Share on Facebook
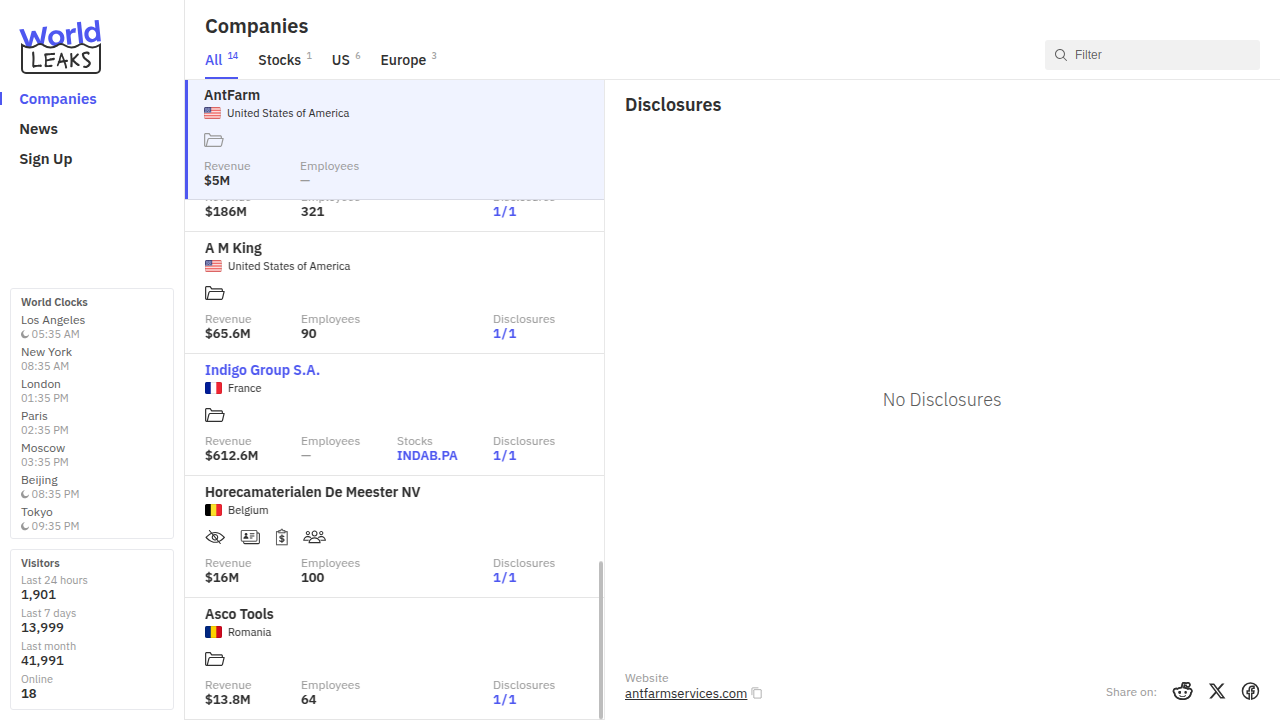This screenshot has width=1280, height=720. 1250,691
